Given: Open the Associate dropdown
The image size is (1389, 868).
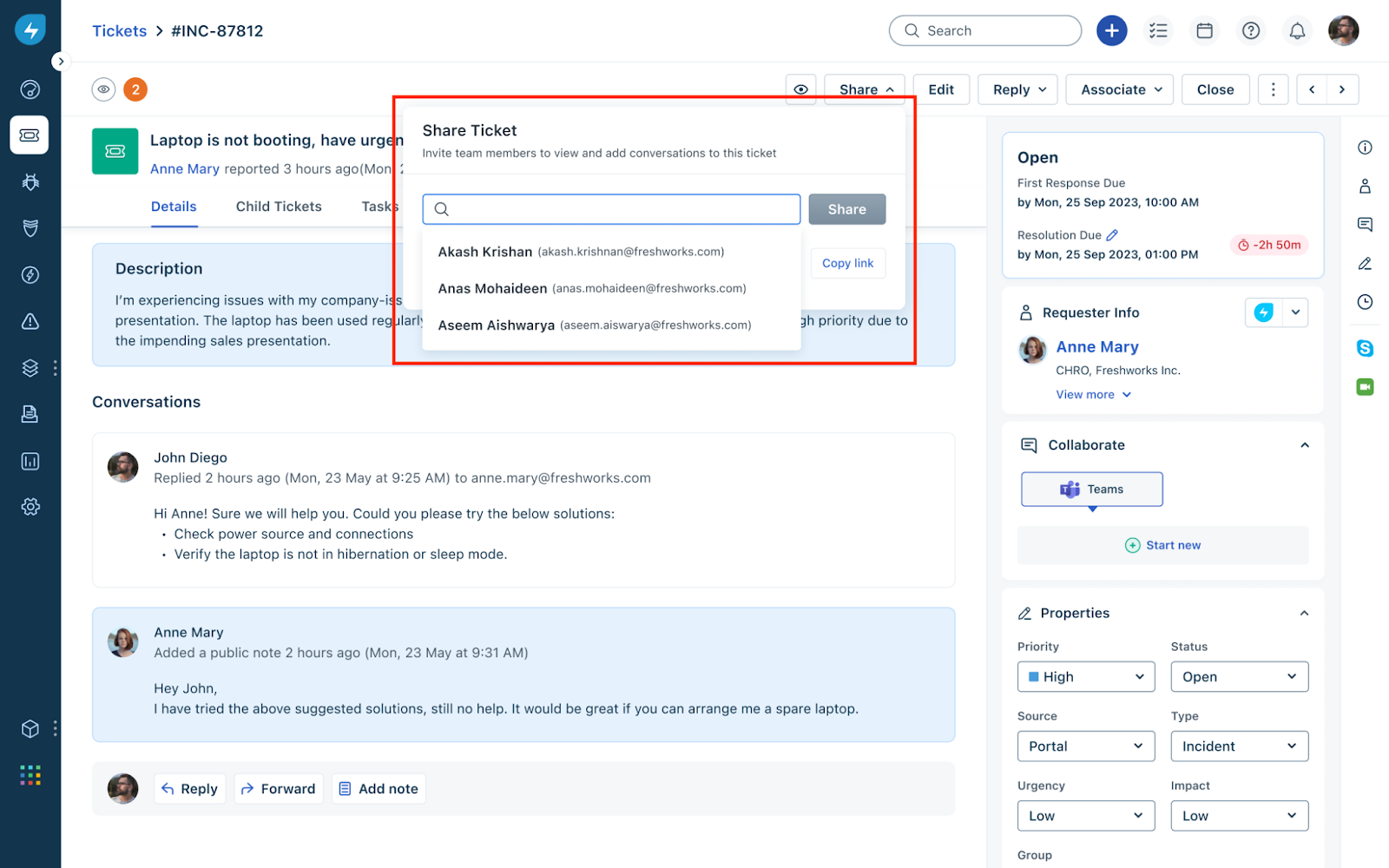Looking at the screenshot, I should pyautogui.click(x=1120, y=89).
